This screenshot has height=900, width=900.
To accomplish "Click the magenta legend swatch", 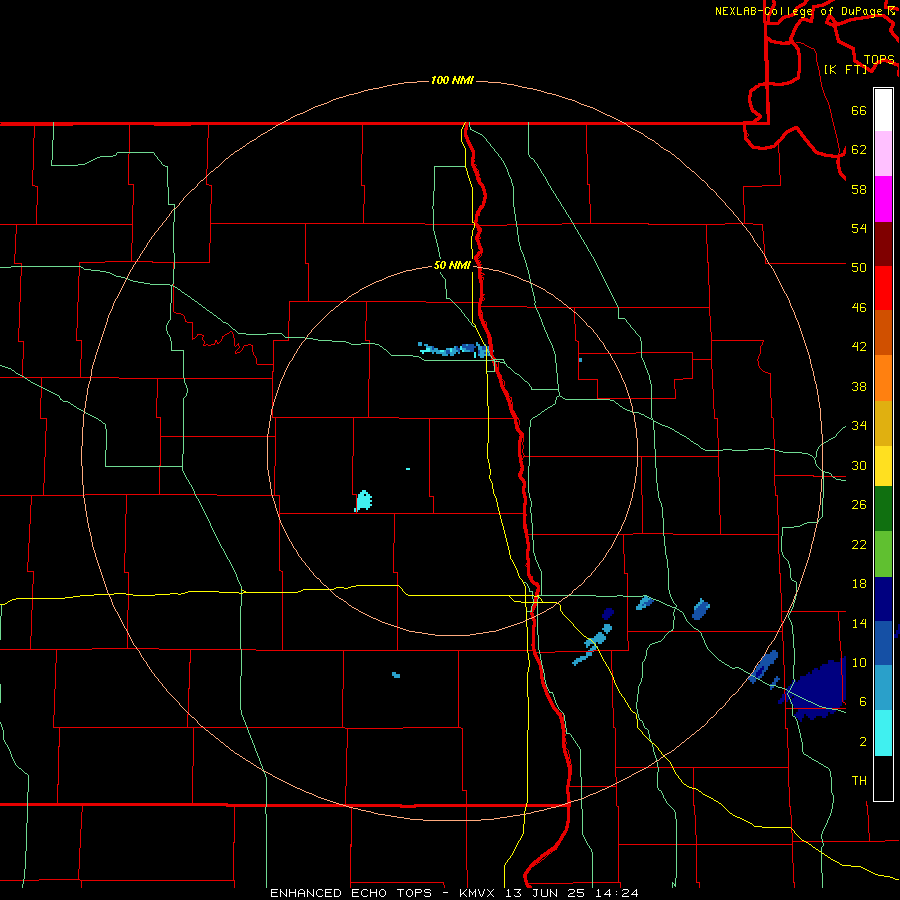I will pyautogui.click(x=883, y=199).
